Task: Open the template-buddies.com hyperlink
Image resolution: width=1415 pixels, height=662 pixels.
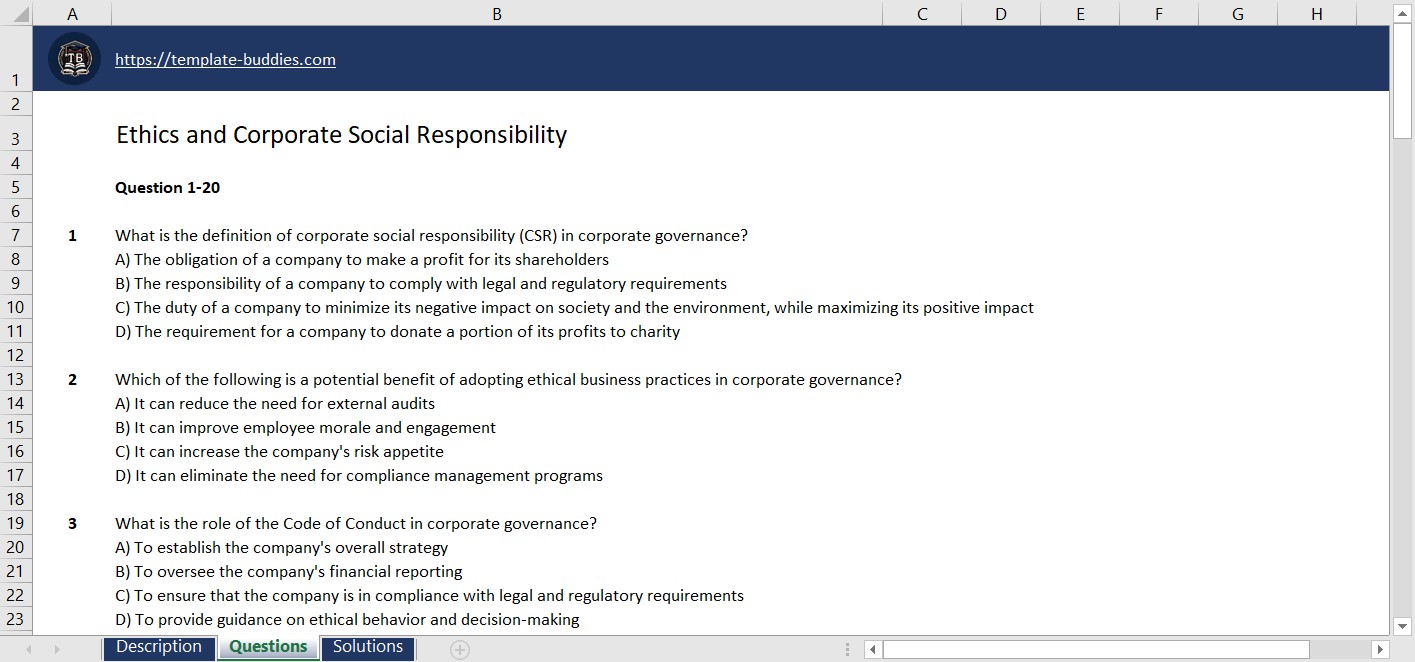Action: (225, 59)
